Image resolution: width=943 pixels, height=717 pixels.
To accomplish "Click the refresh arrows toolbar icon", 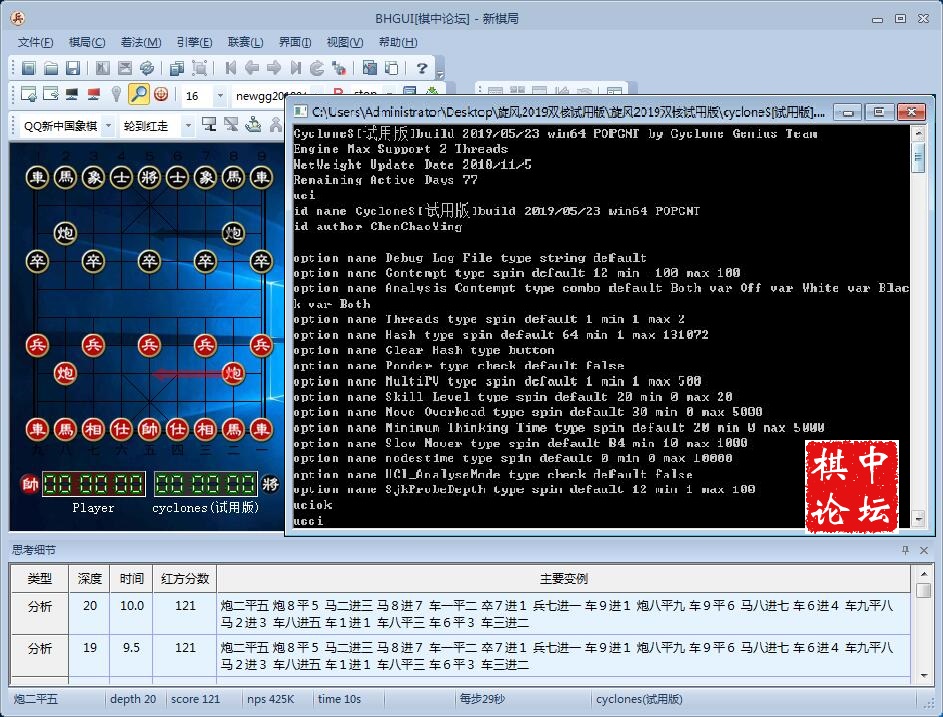I will pos(146,68).
